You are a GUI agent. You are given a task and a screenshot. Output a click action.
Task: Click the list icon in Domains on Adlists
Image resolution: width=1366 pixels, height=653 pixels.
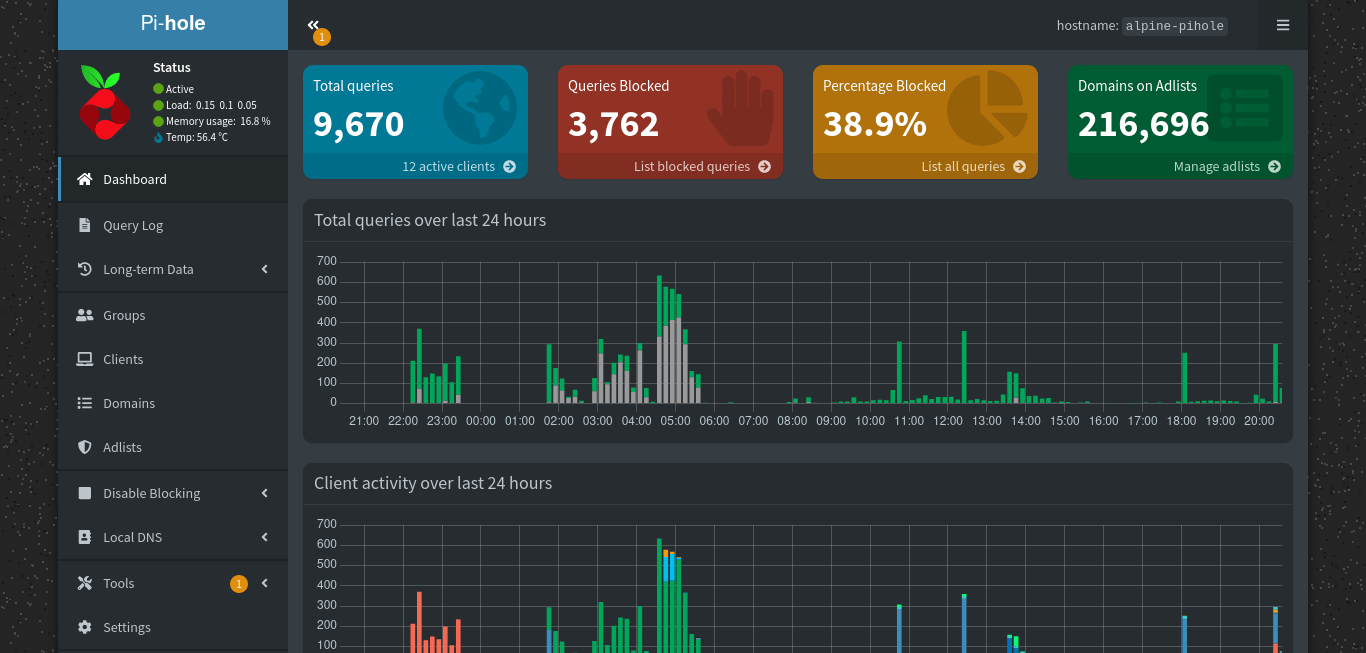(x=1245, y=107)
